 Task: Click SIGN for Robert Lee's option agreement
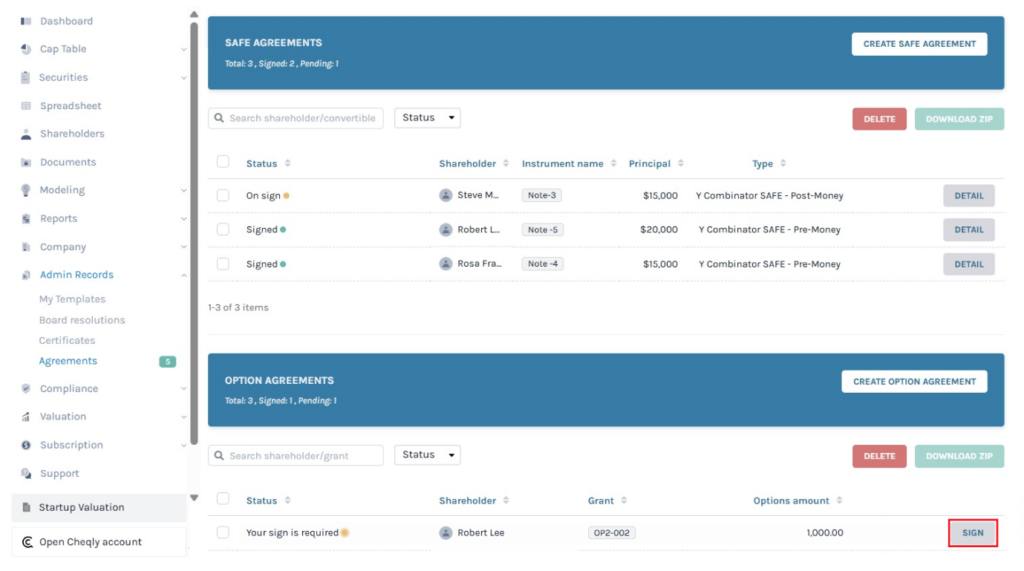(x=972, y=533)
